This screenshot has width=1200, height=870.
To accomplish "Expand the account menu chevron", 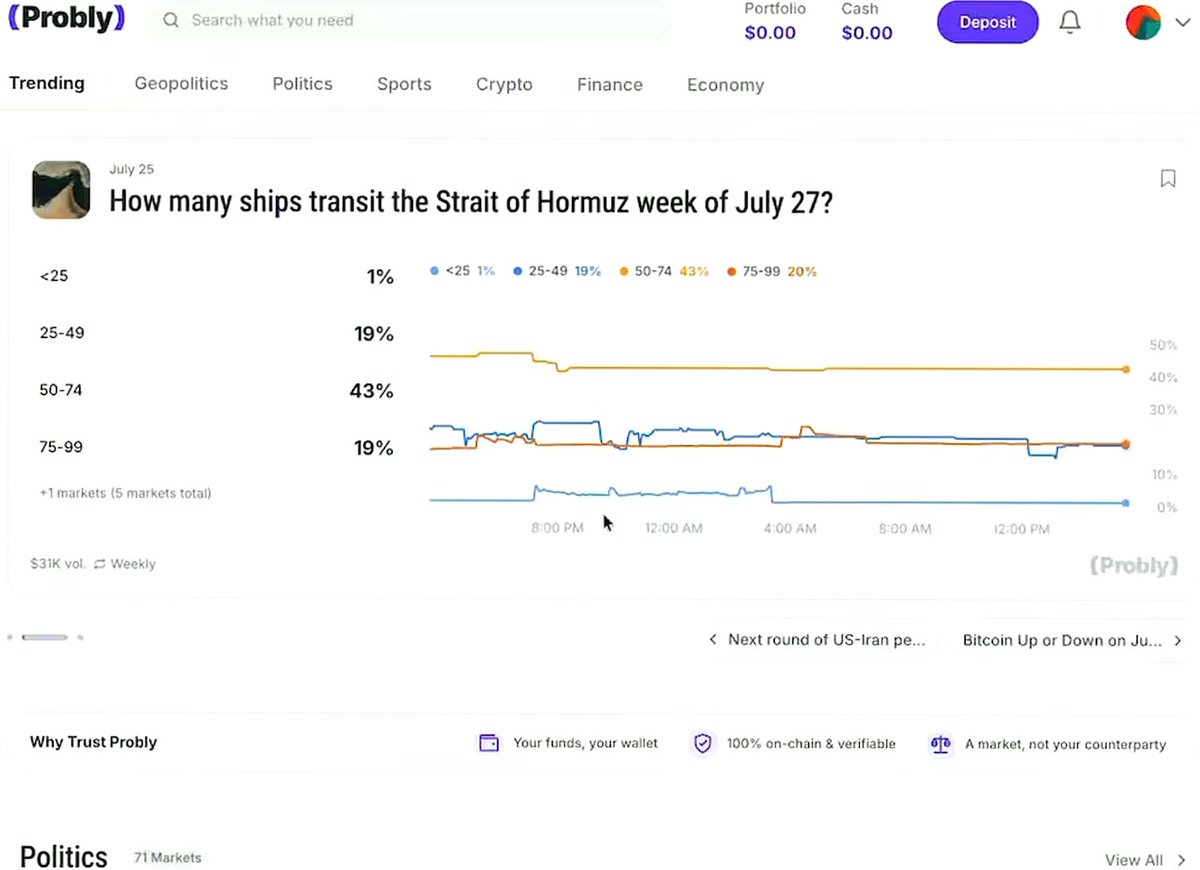I will 1181,23.
